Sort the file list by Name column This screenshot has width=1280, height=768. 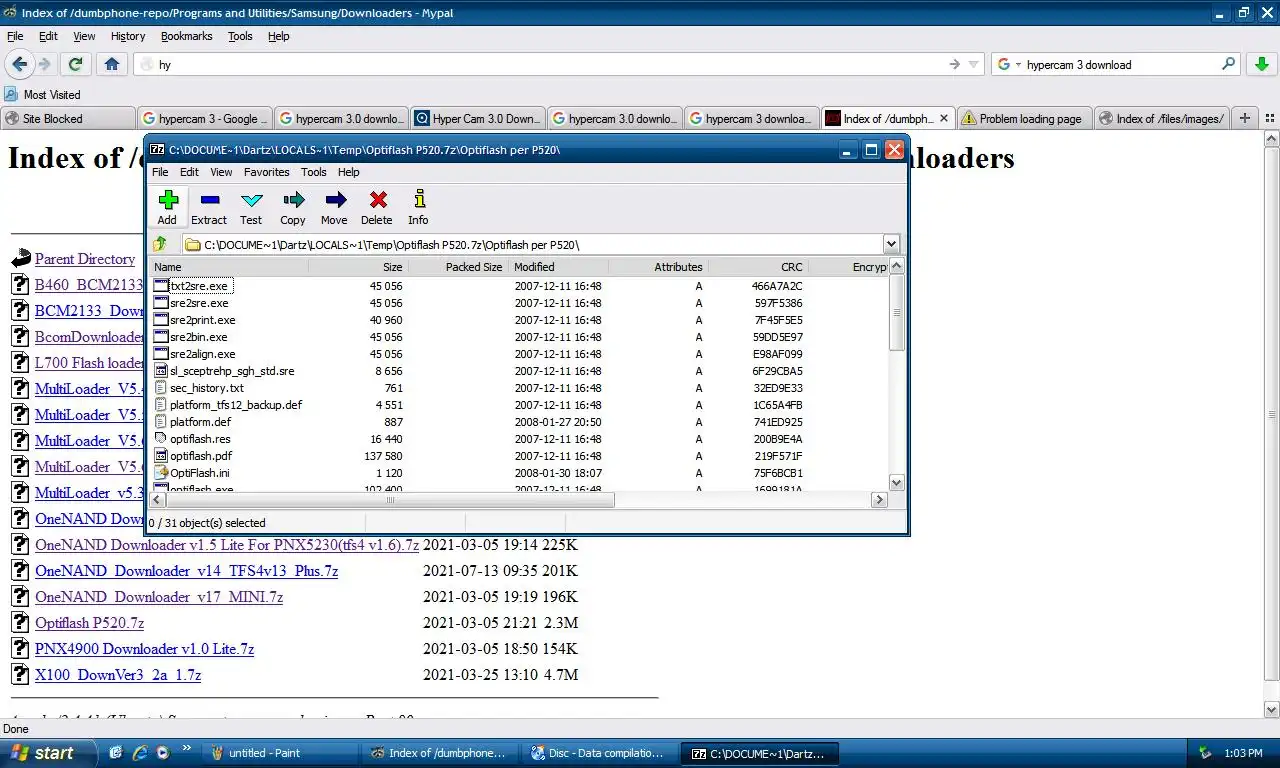pos(229,267)
